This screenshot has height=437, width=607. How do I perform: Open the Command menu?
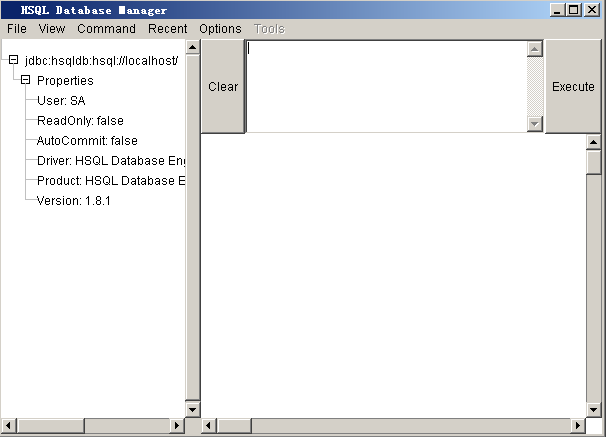click(x=106, y=29)
